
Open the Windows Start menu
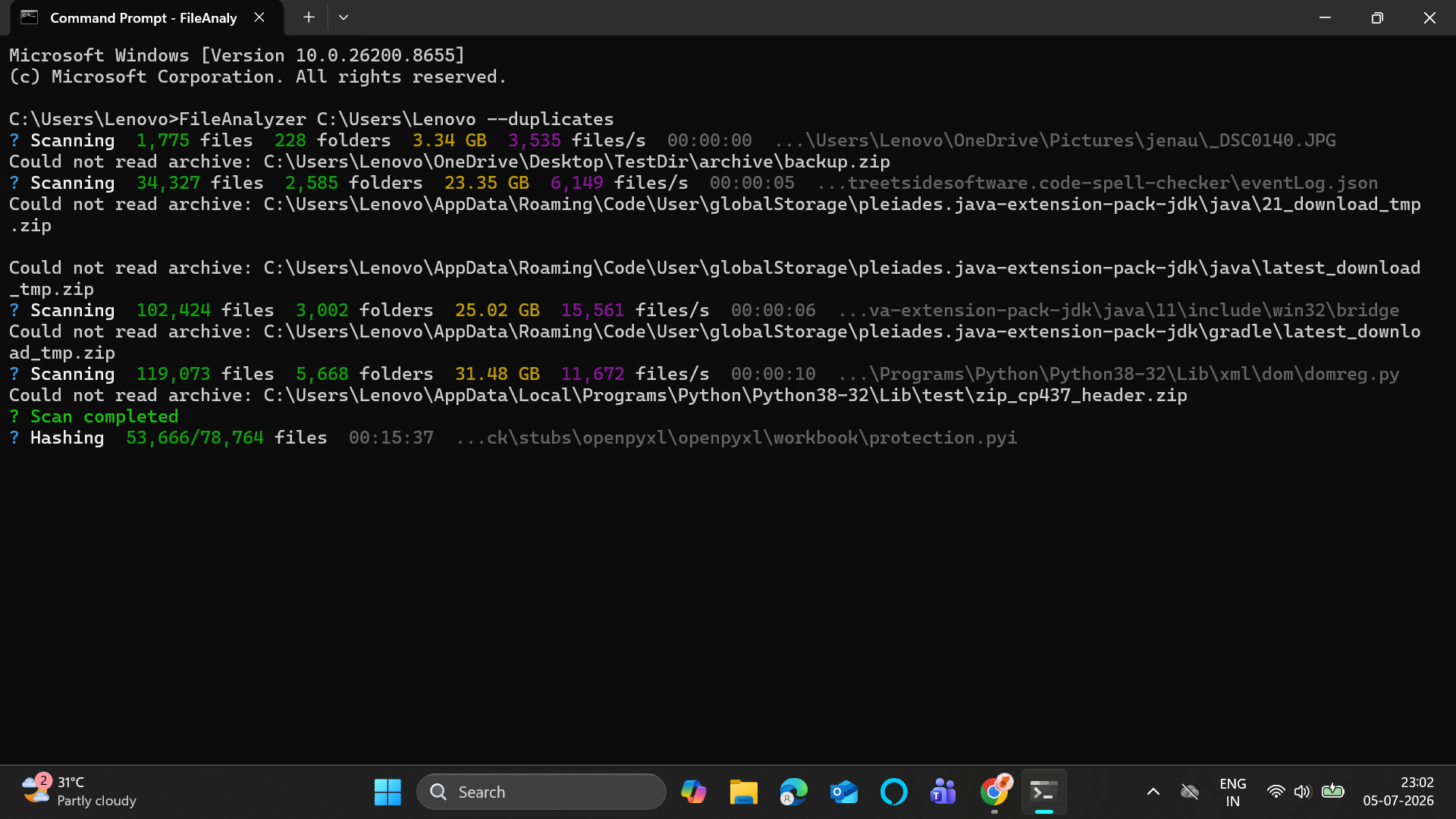point(388,792)
